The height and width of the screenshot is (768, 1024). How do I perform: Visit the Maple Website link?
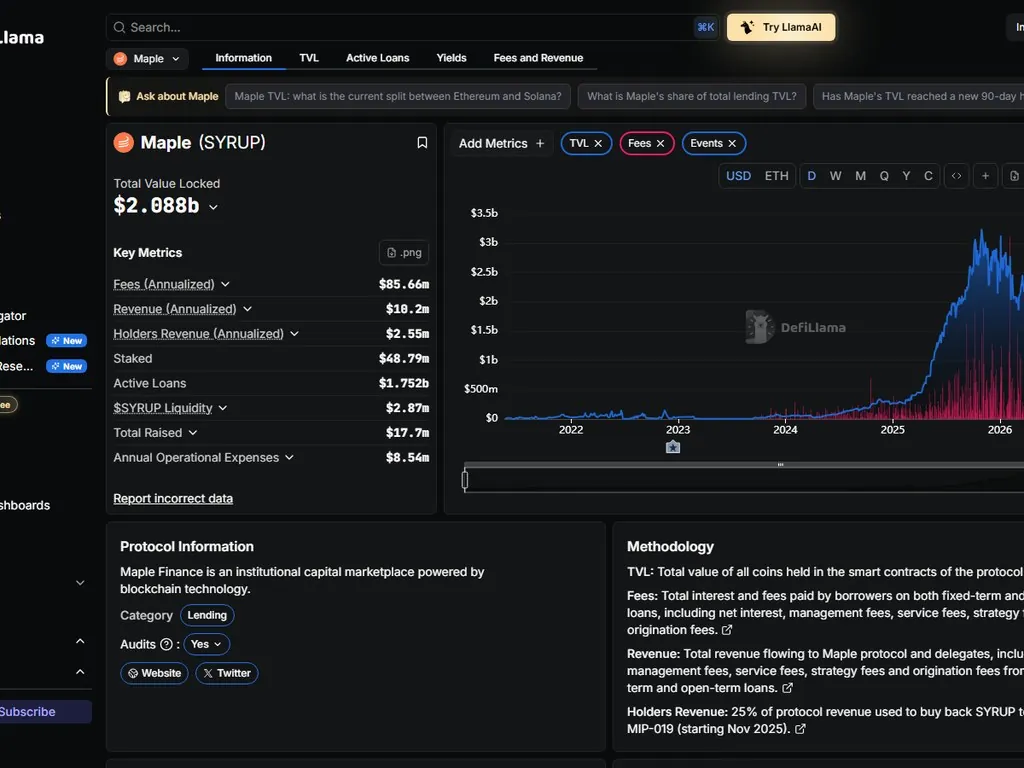[x=154, y=673]
